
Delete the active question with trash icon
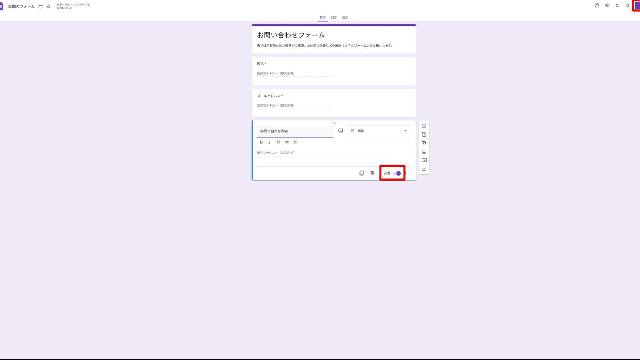[372, 173]
